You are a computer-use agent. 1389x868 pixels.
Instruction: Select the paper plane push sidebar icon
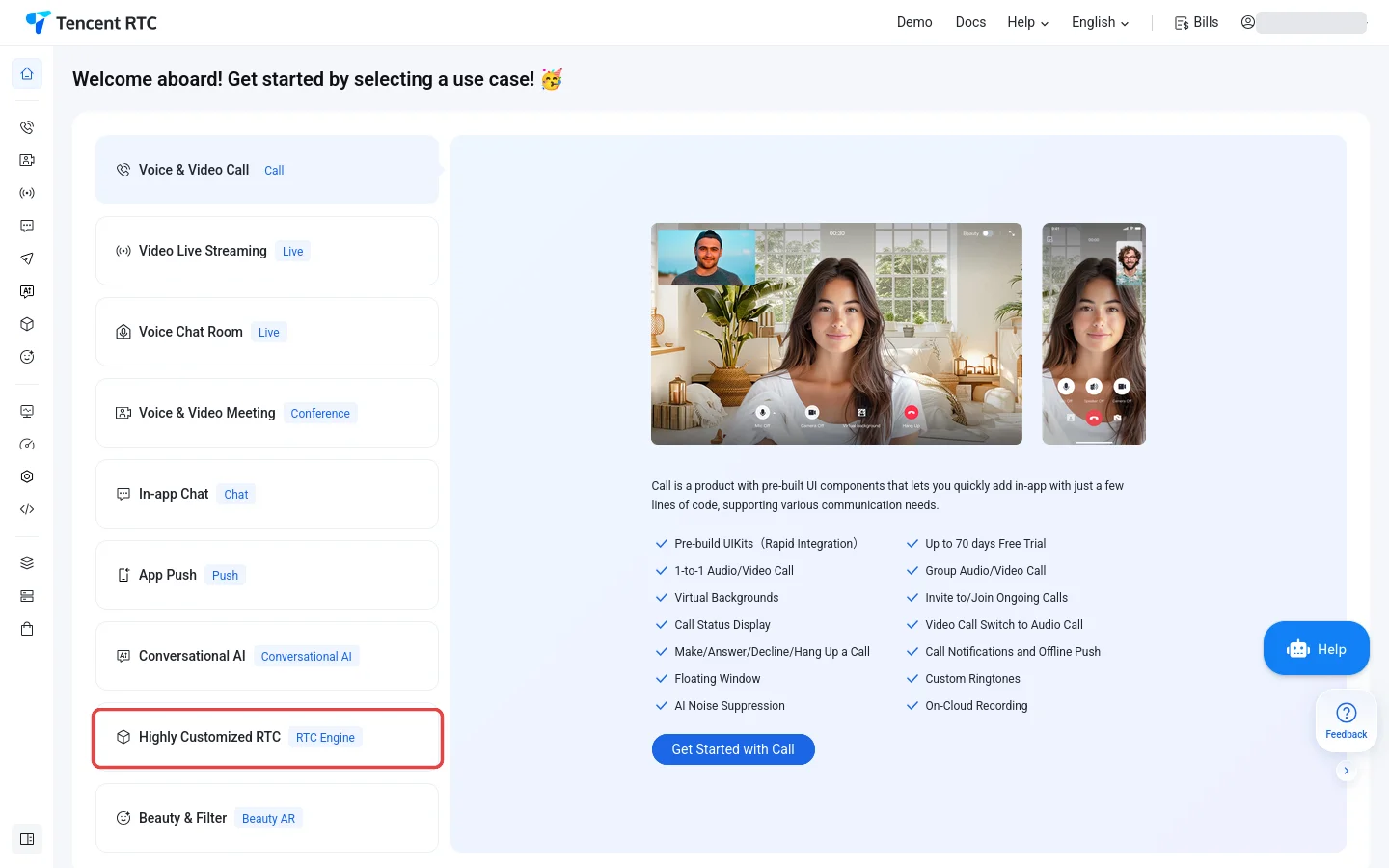[27, 258]
